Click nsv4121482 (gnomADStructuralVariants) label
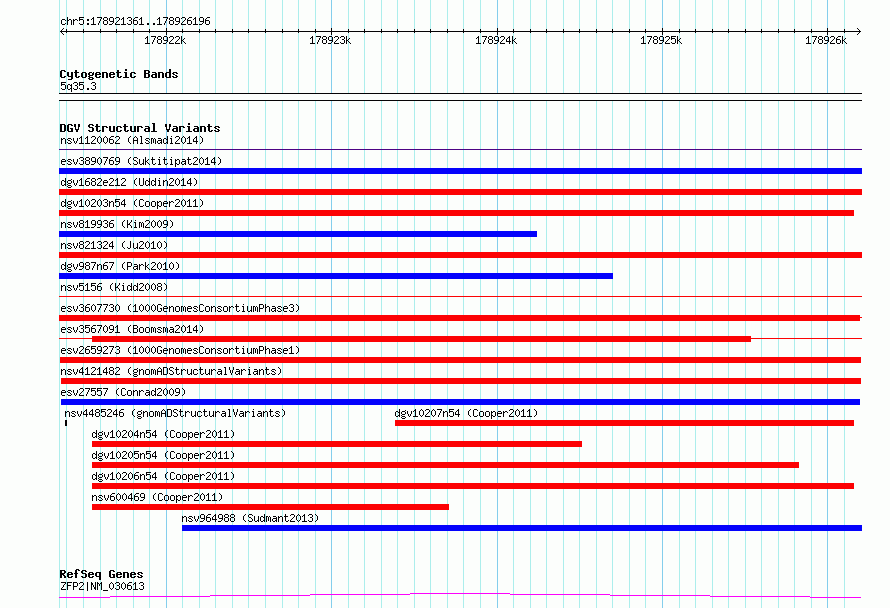 coord(171,371)
